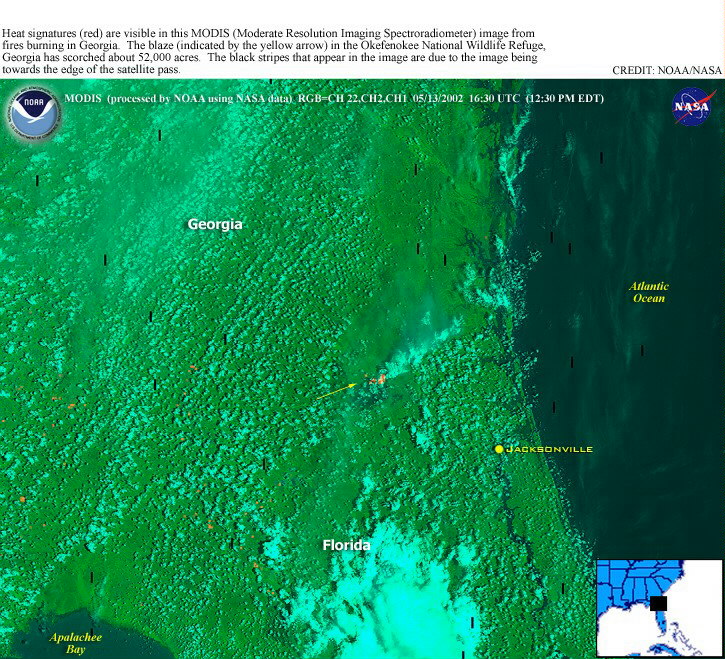The width and height of the screenshot is (725, 659).
Task: Click the JACKSONVILLE city name text
Action: 549,449
